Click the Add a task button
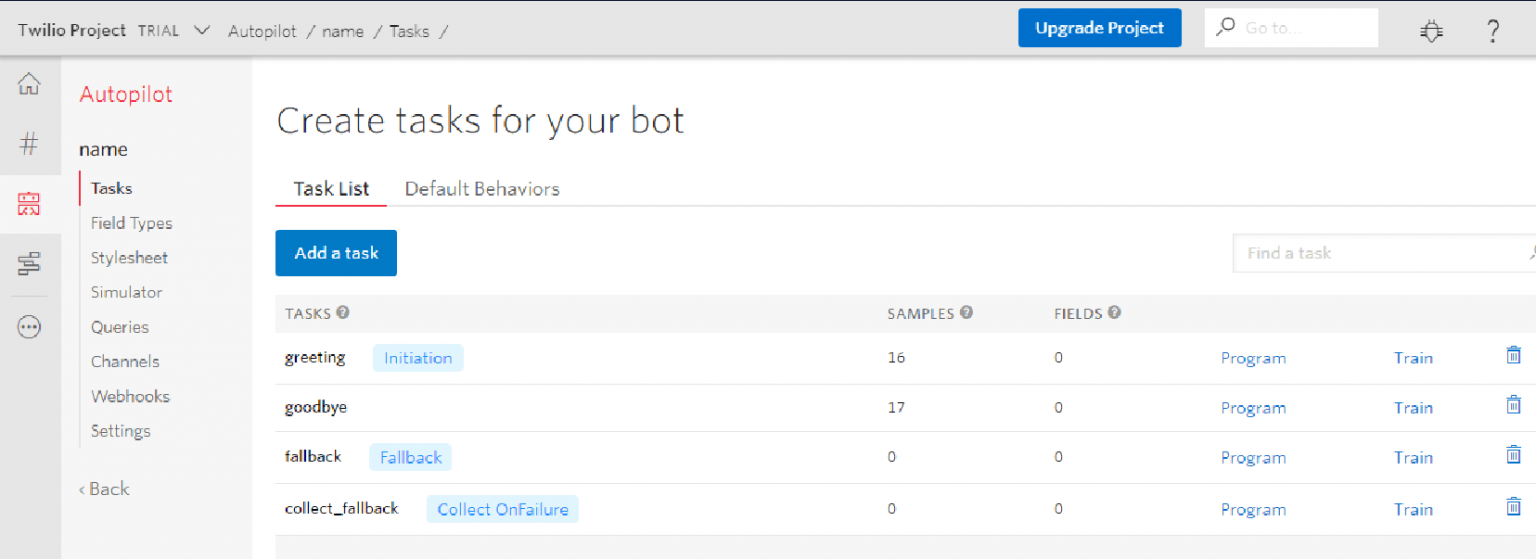Viewport: 1536px width, 559px height. 336,253
